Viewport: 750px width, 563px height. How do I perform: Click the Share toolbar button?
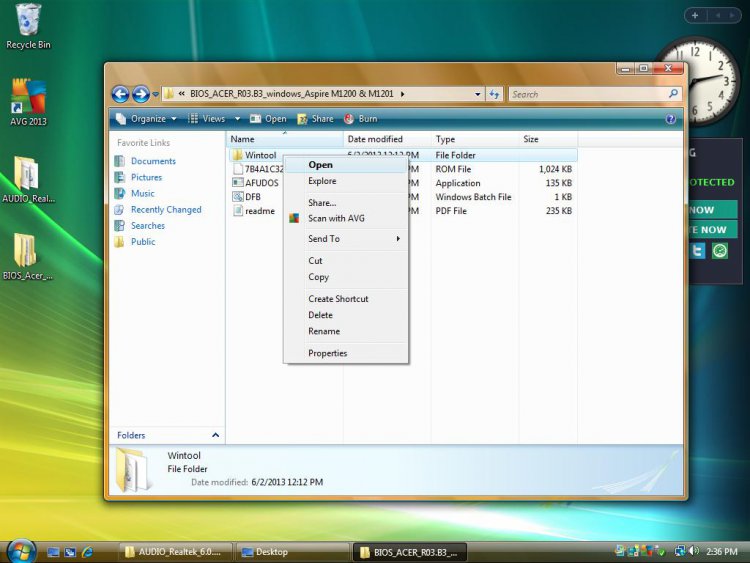315,119
